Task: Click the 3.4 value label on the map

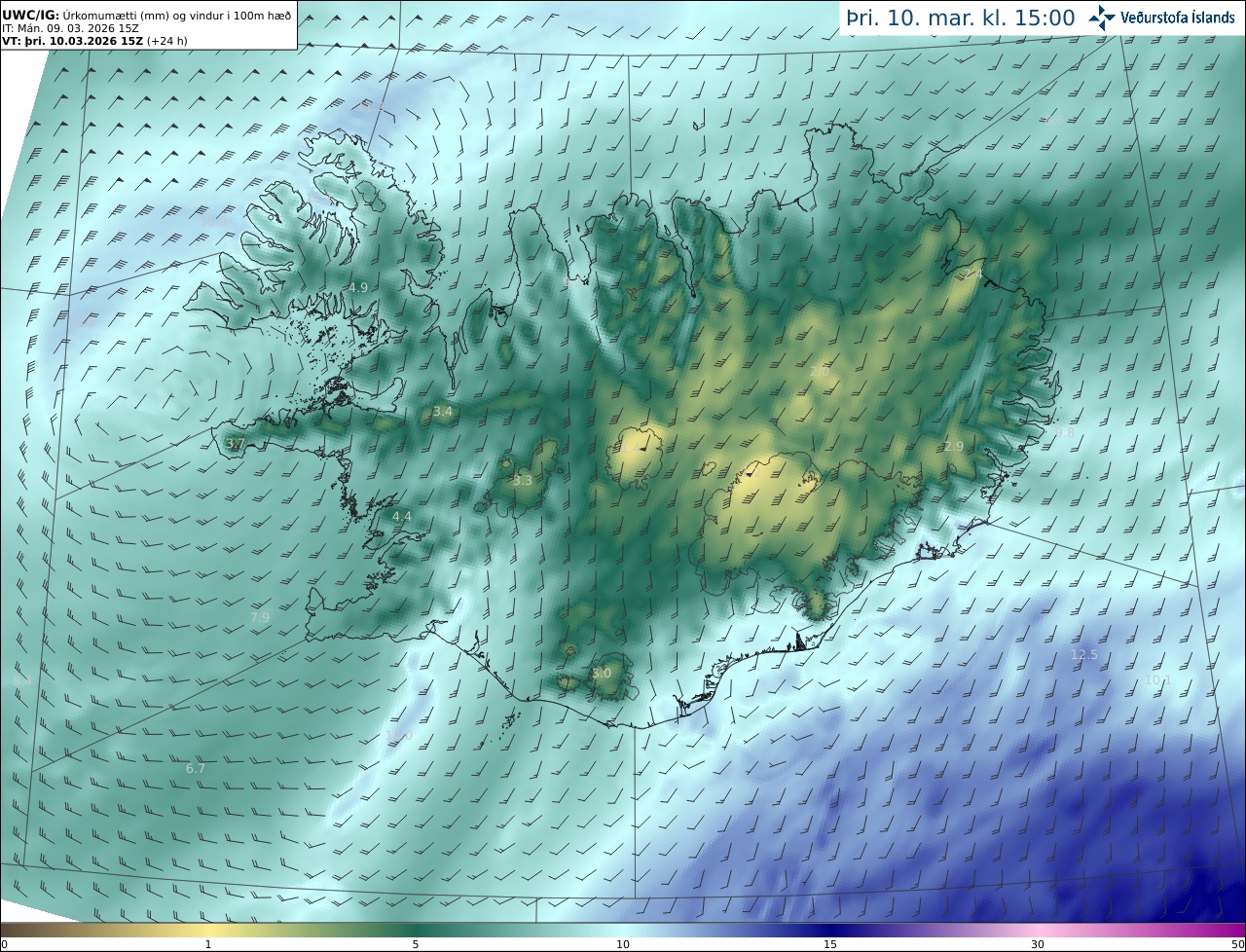Action: point(442,412)
